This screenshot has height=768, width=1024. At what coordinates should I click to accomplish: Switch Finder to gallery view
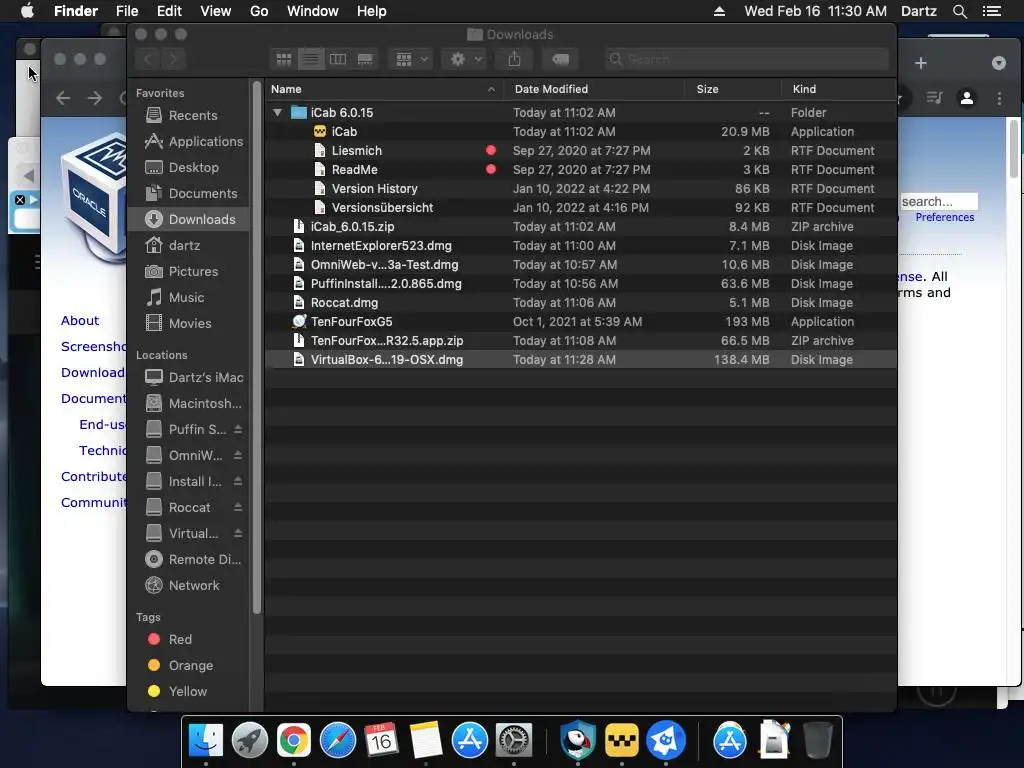[x=365, y=59]
